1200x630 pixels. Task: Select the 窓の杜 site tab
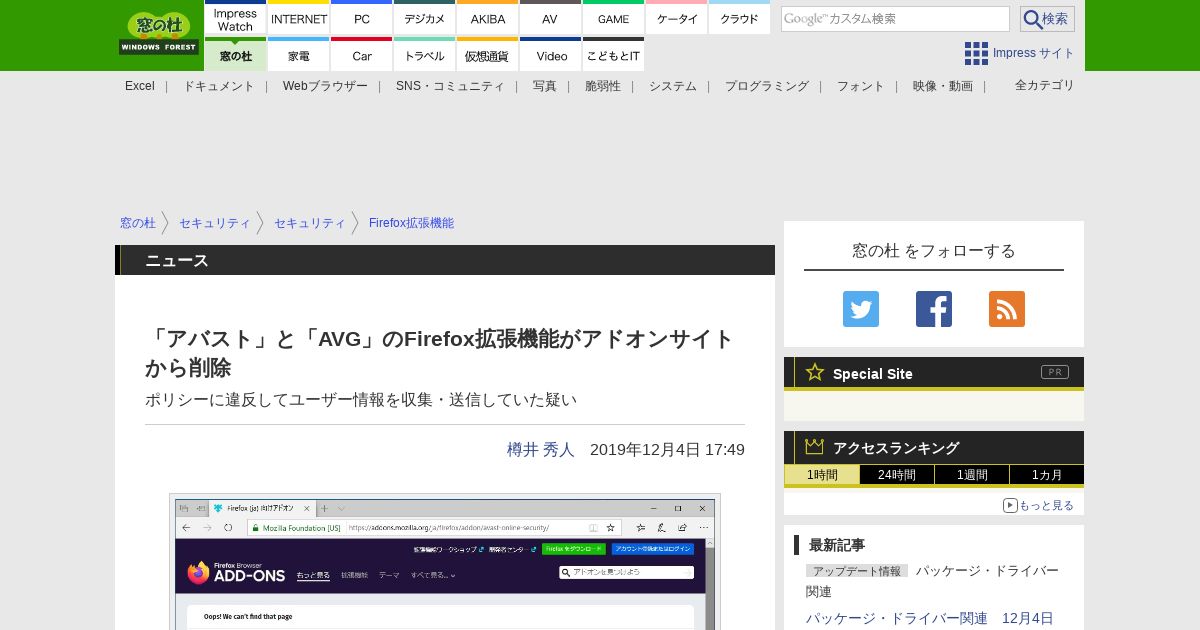(x=235, y=55)
